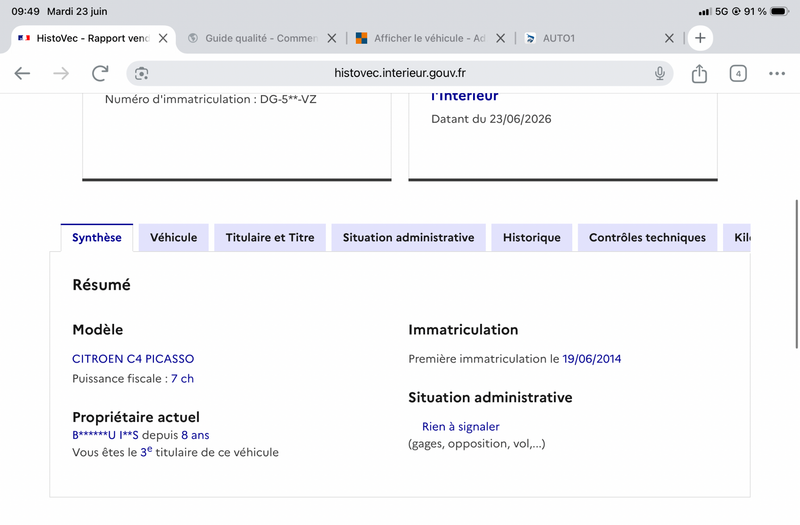Image resolution: width=800 pixels, height=525 pixels.
Task: Select the Titulaire et Titre tab
Action: pyautogui.click(x=270, y=237)
